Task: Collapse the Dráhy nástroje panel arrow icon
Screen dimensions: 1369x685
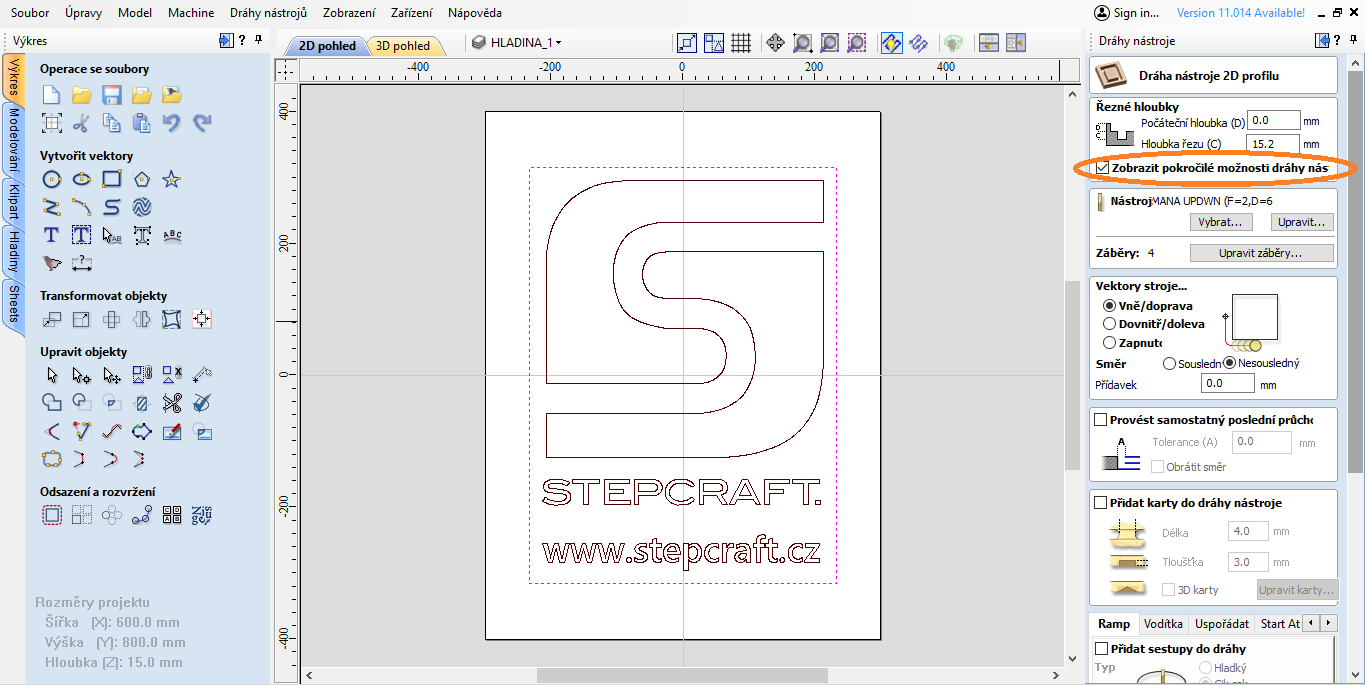Action: (x=1324, y=41)
